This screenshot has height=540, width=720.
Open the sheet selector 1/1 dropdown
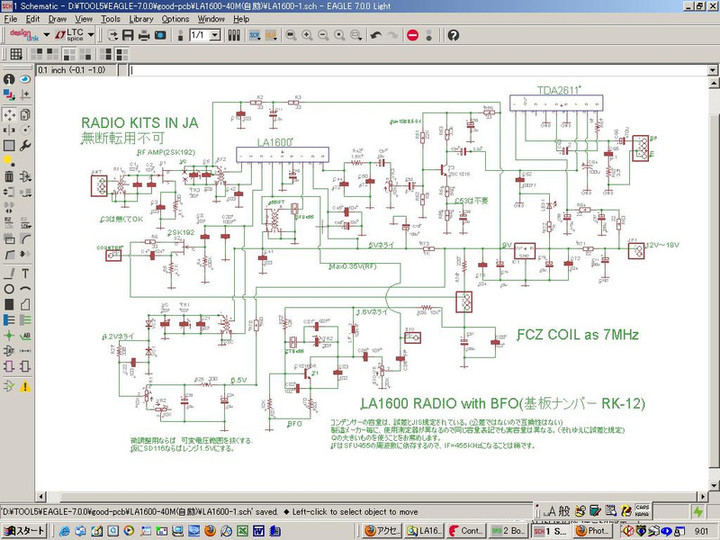click(x=213, y=35)
